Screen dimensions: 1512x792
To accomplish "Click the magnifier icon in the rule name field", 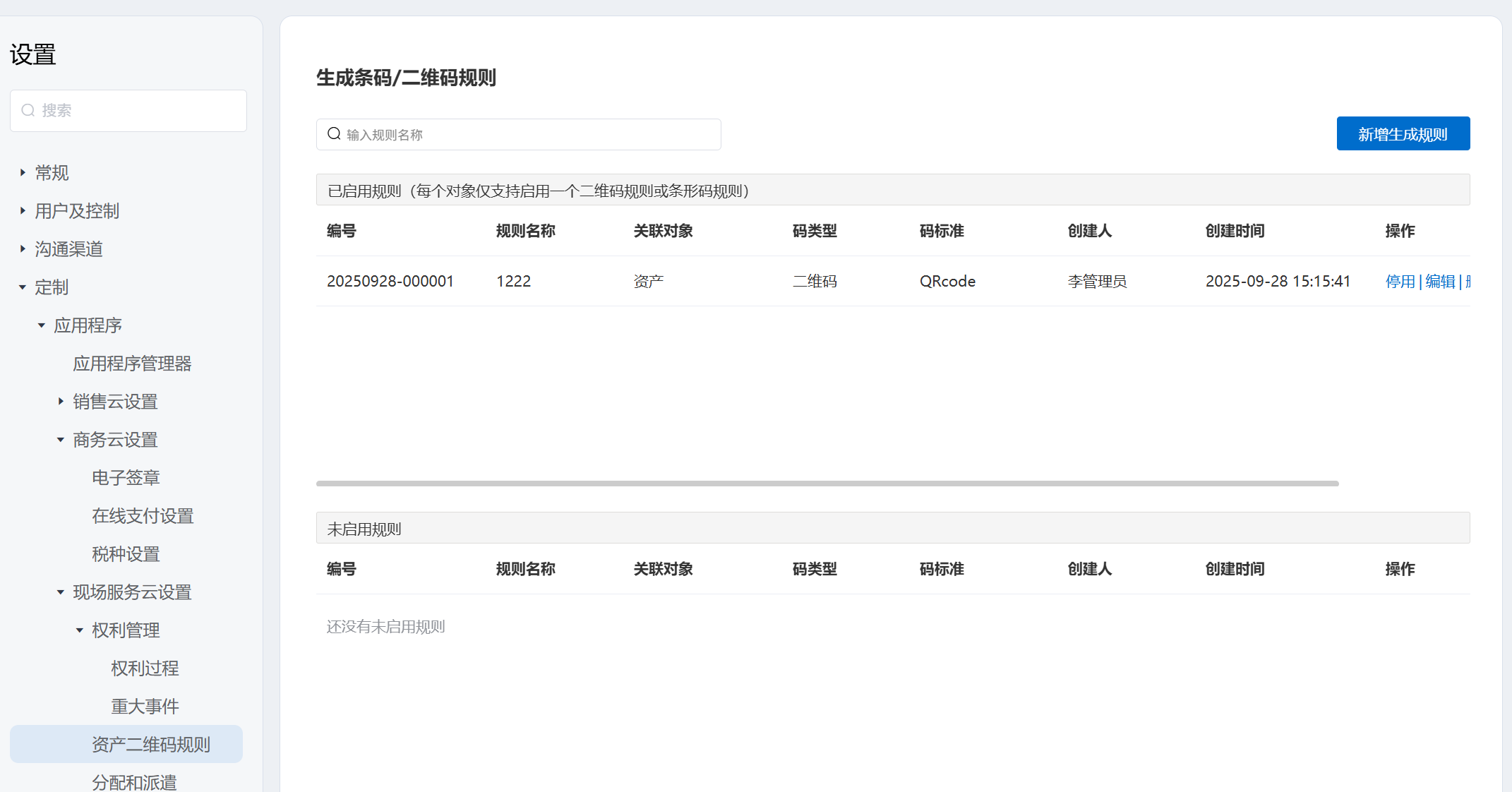I will pos(334,134).
